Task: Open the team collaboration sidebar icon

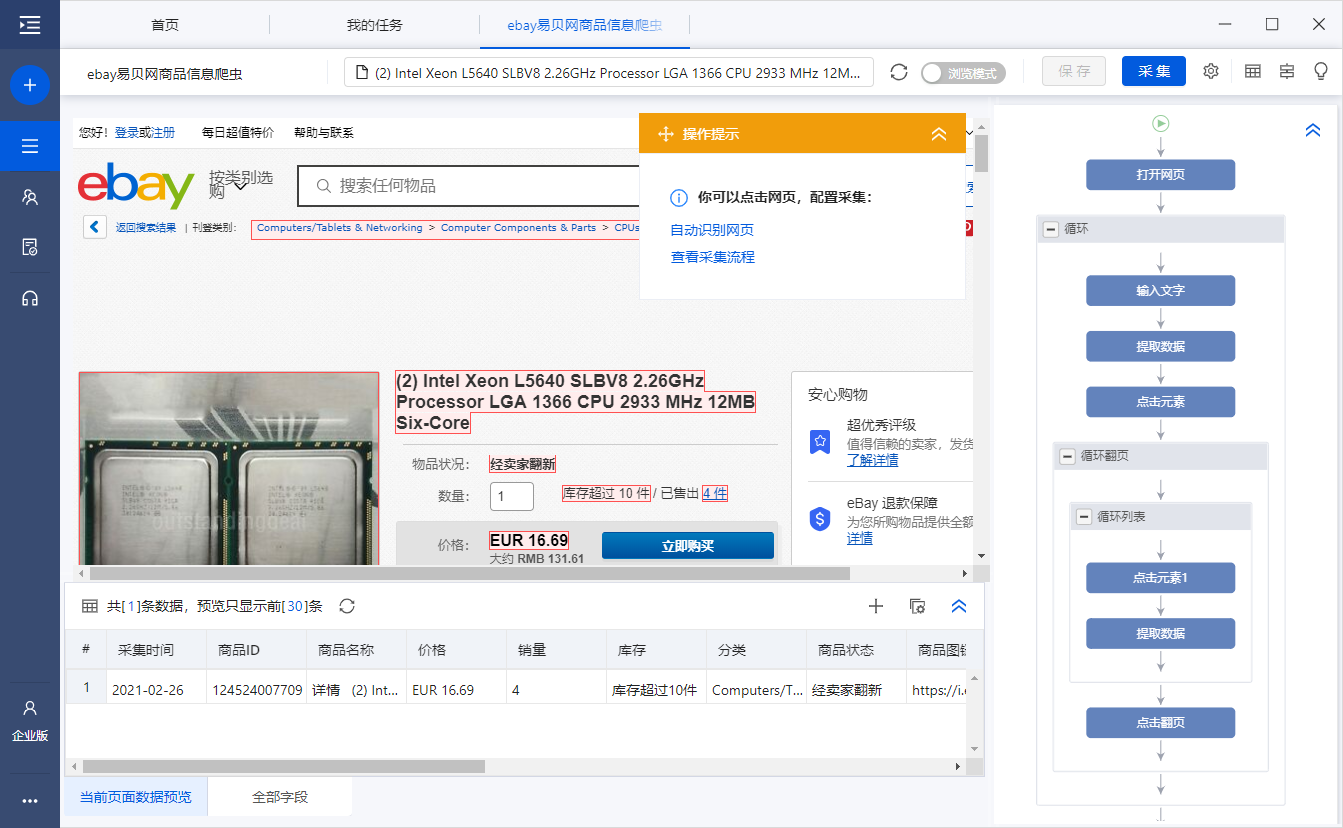Action: click(x=30, y=197)
